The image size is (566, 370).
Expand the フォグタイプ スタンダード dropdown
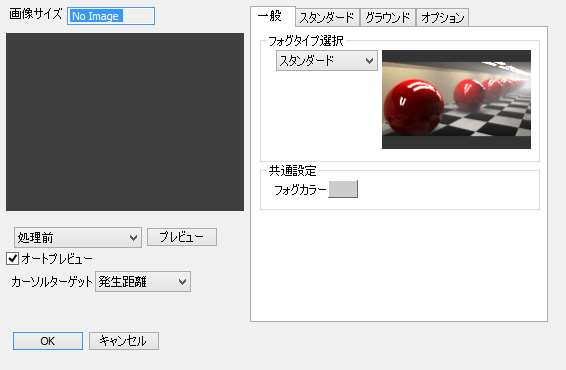(x=327, y=61)
